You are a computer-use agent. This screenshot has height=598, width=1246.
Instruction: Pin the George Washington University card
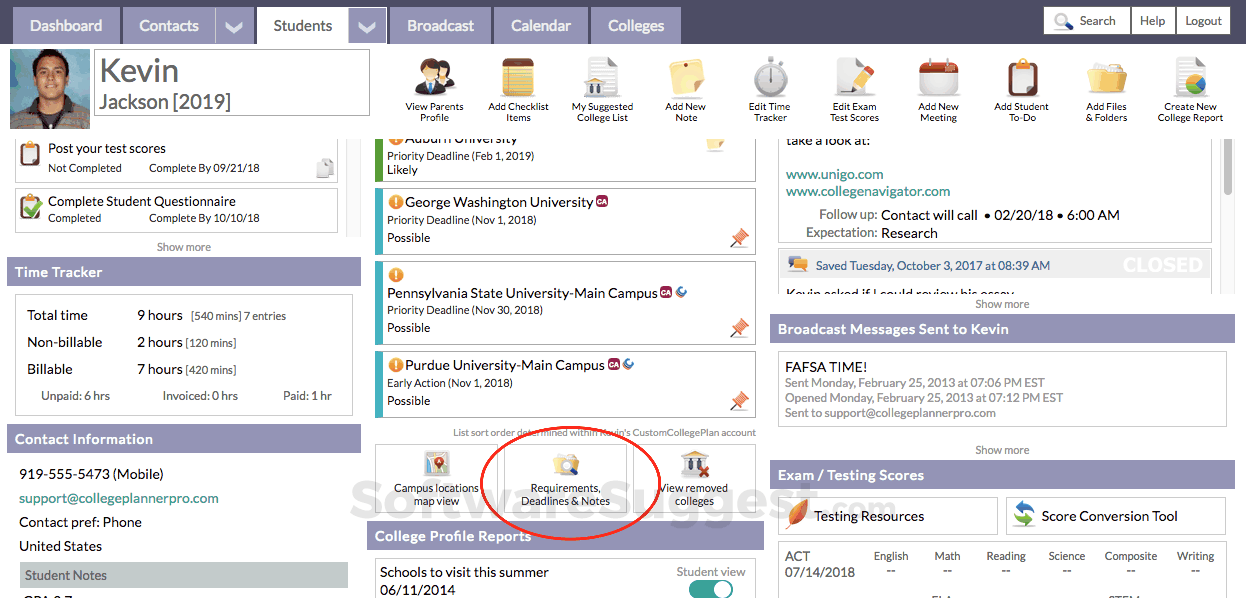[x=739, y=238]
